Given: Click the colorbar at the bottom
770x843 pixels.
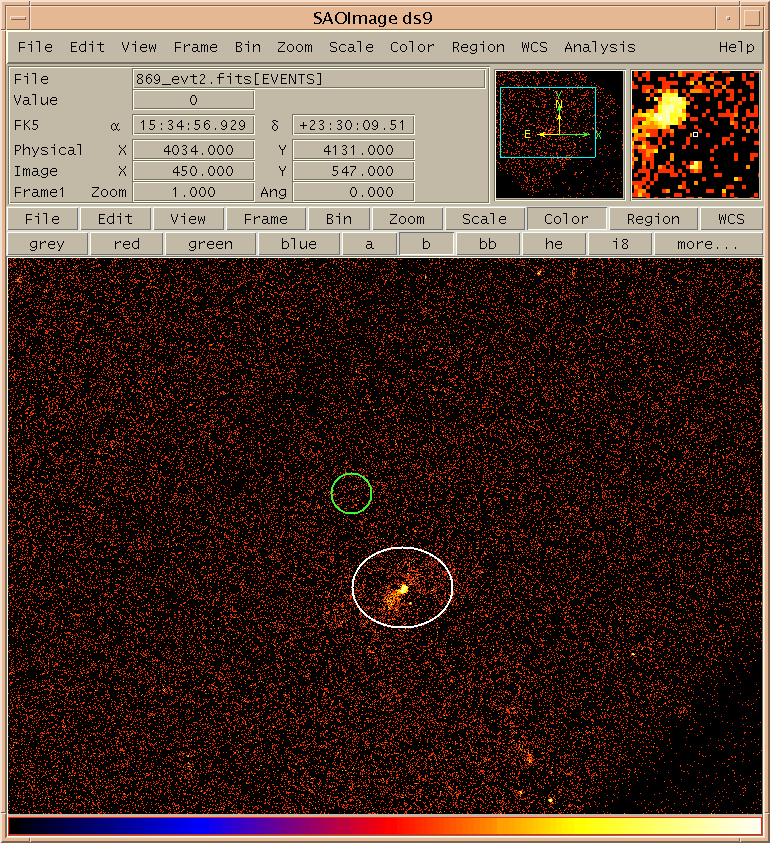Looking at the screenshot, I should pos(385,826).
